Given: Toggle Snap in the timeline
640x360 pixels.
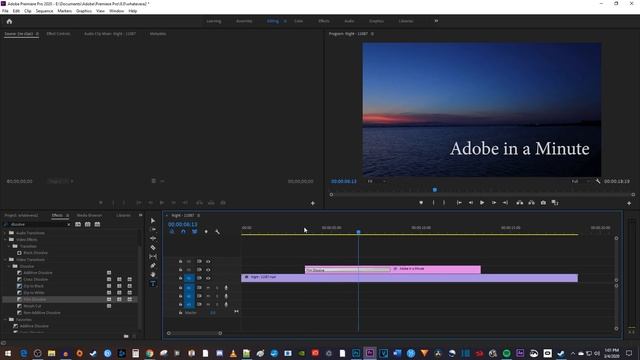Looking at the screenshot, I should (x=183, y=232).
